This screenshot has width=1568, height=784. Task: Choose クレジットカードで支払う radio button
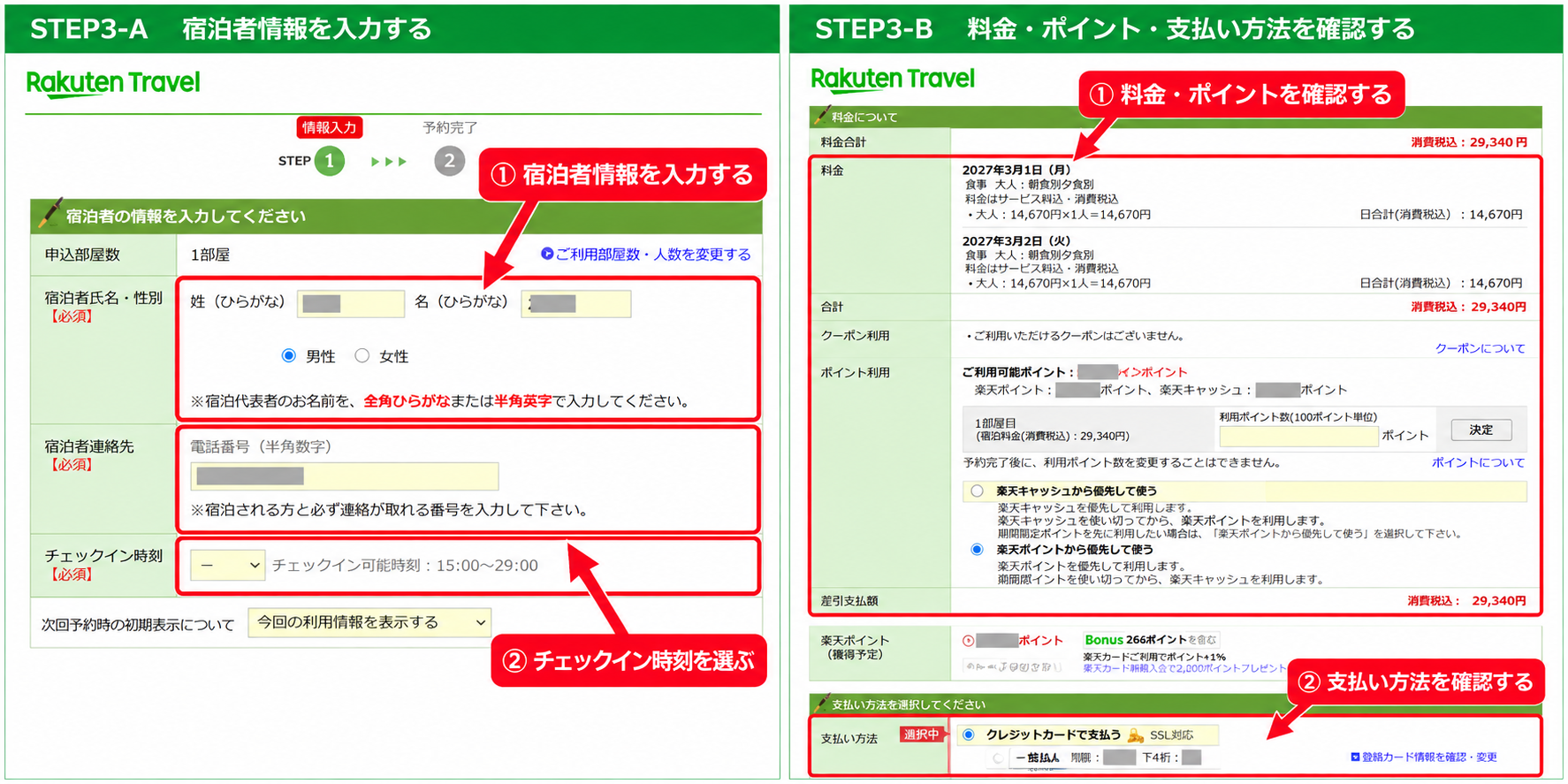pyautogui.click(x=969, y=735)
